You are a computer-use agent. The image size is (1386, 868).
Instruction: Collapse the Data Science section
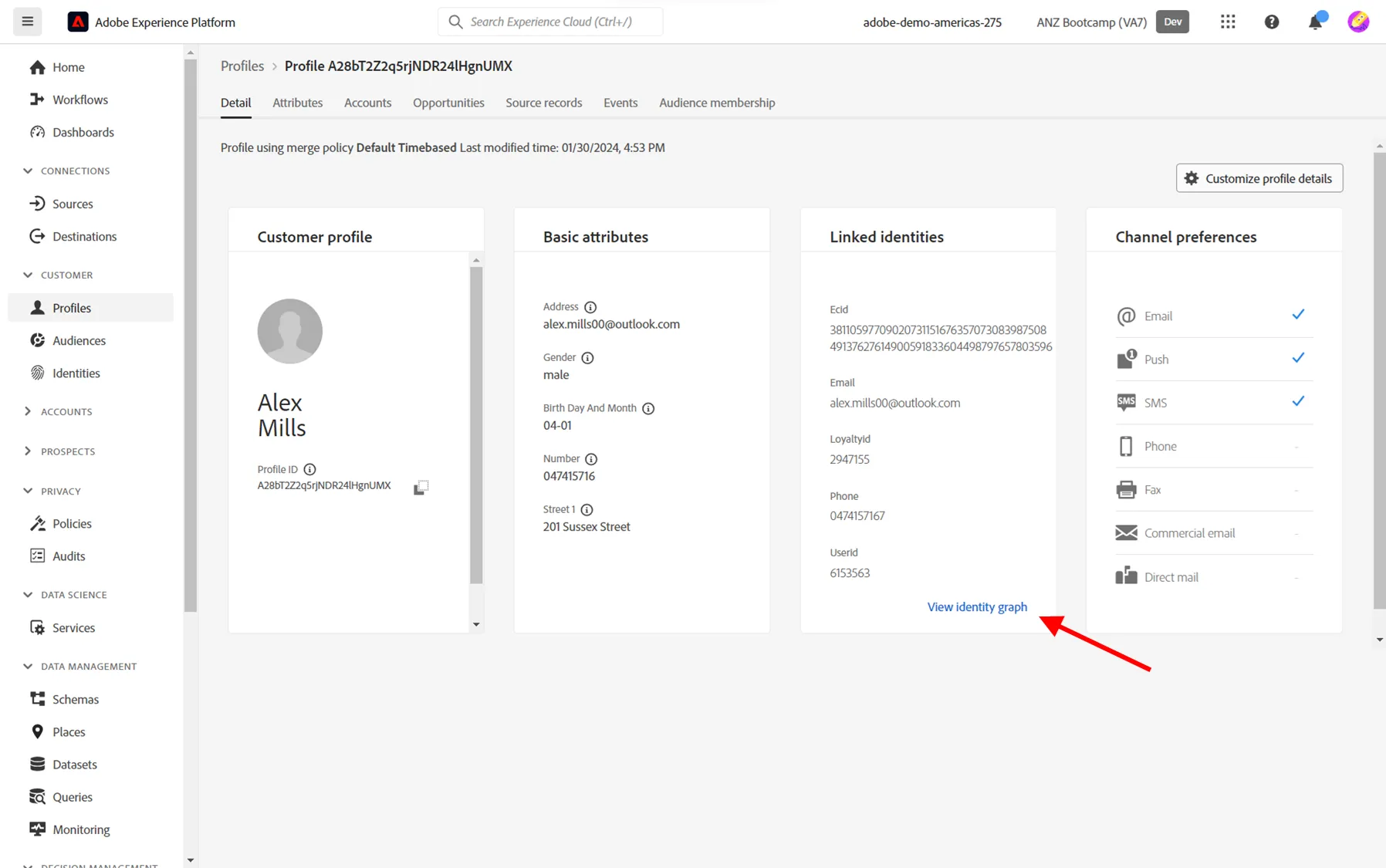[x=28, y=595]
